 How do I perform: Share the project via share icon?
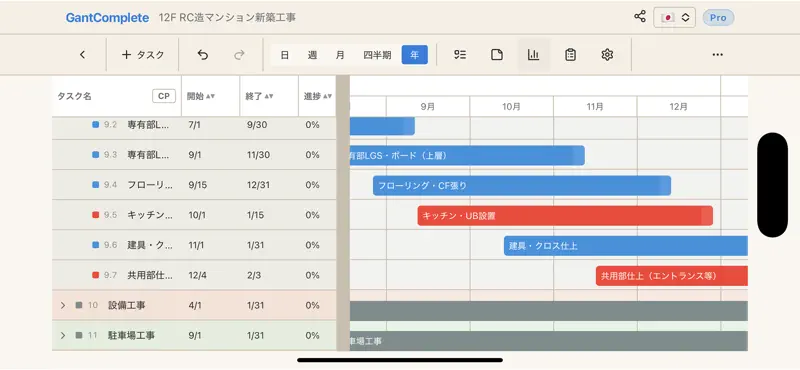pos(640,17)
